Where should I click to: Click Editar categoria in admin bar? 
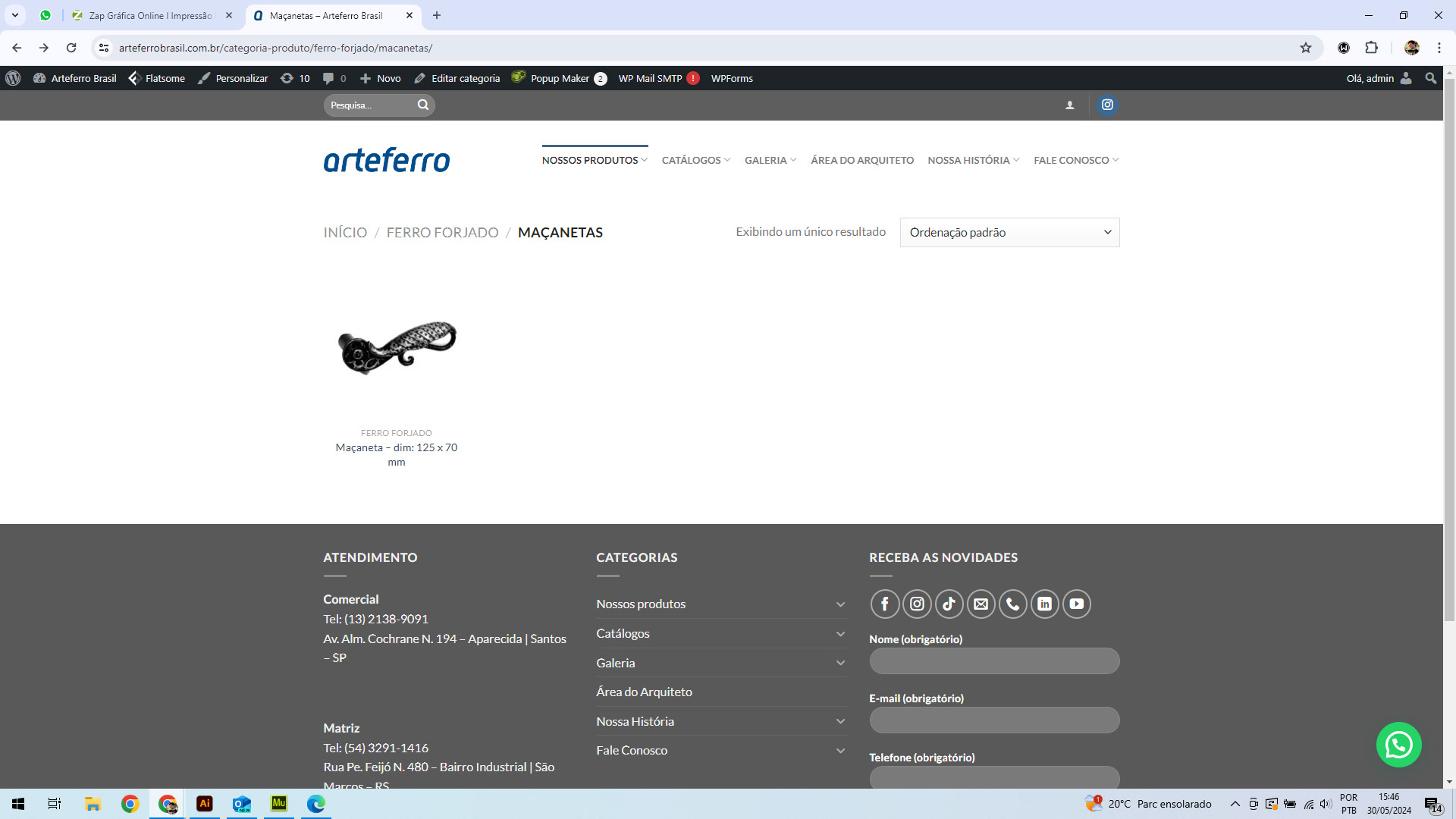tap(457, 78)
